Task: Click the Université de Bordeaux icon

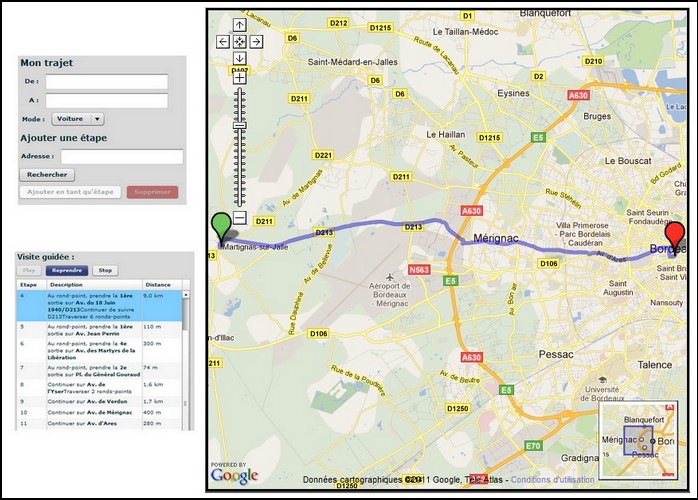Action: point(602,380)
